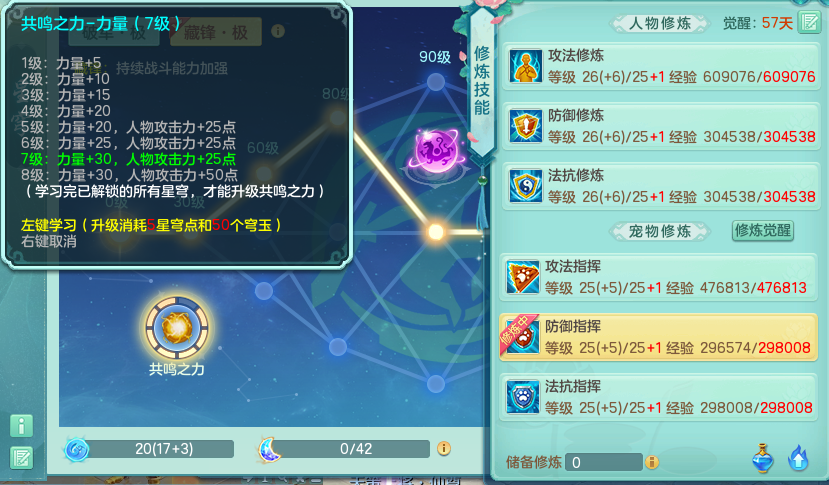The width and height of the screenshot is (829, 485).
Task: Select the 90级 star node
Action: pos(436,82)
